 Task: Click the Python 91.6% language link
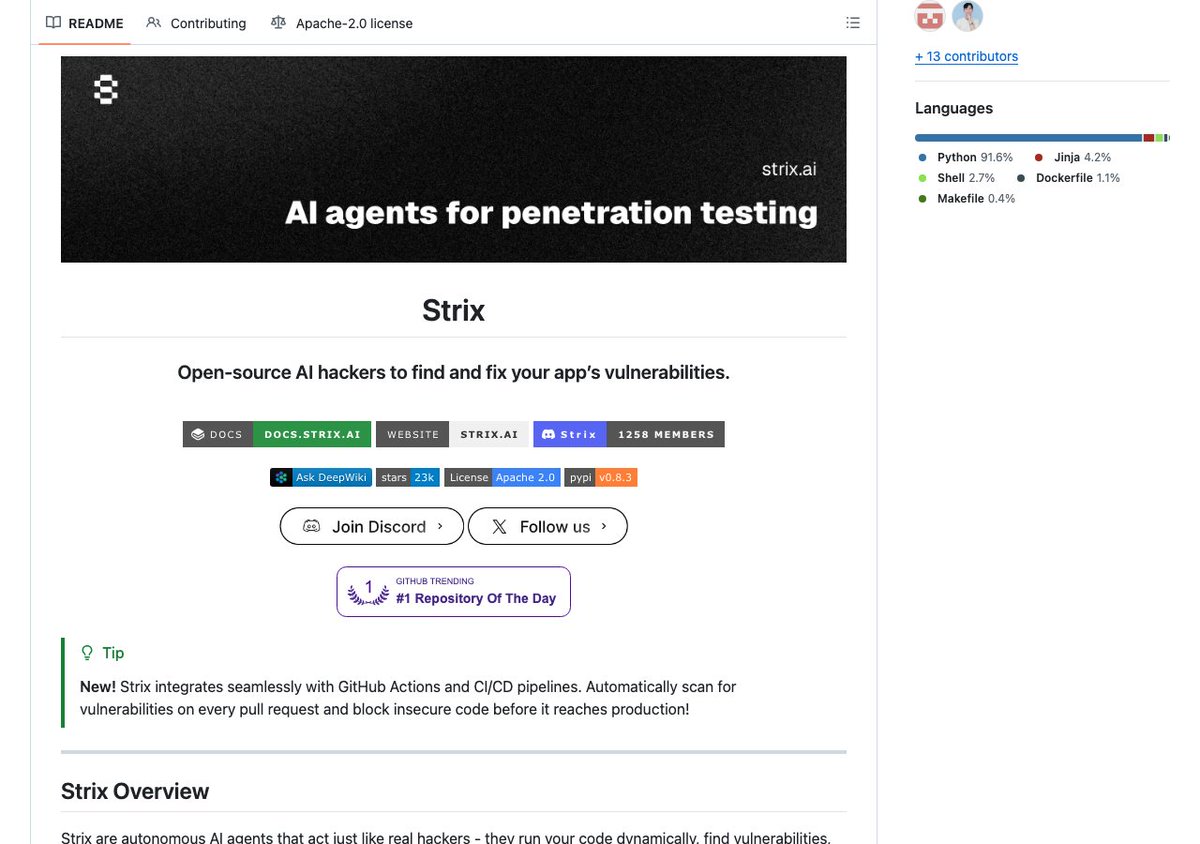coord(966,157)
